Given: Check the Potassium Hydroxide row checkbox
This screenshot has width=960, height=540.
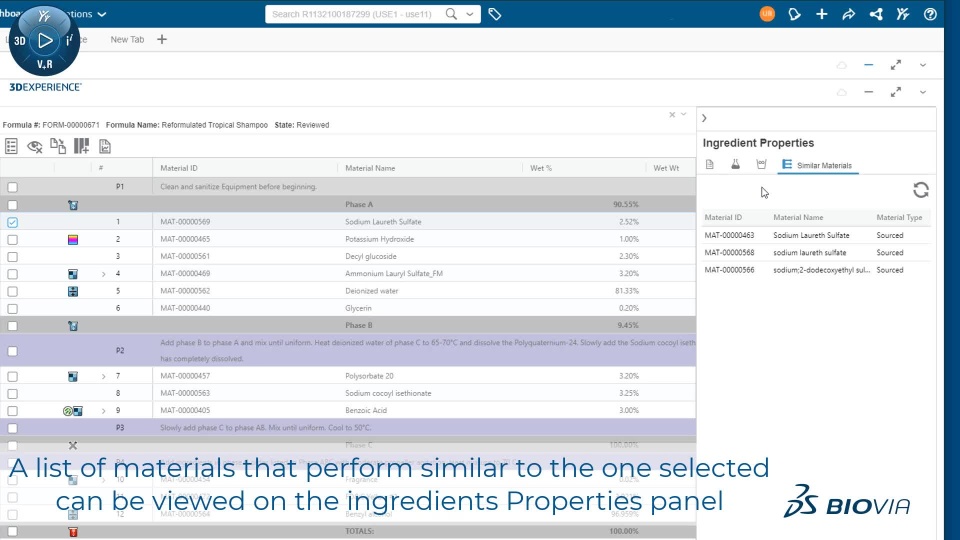Looking at the screenshot, I should (13, 239).
